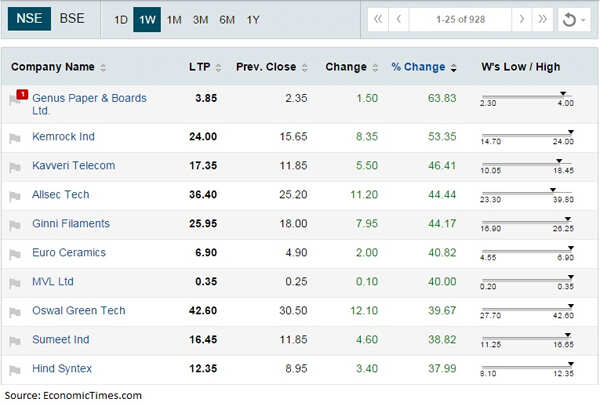Viewport: 600px width, 406px height.
Task: Jump to the last page arrow
Action: coord(542,19)
